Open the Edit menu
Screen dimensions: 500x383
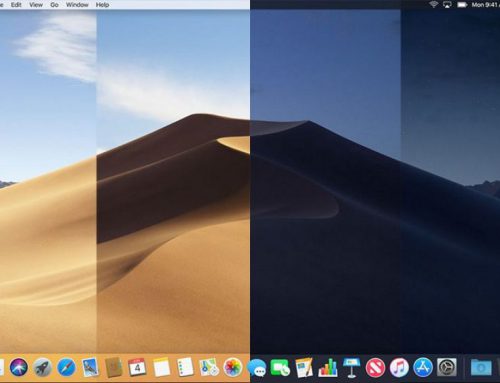coord(16,5)
